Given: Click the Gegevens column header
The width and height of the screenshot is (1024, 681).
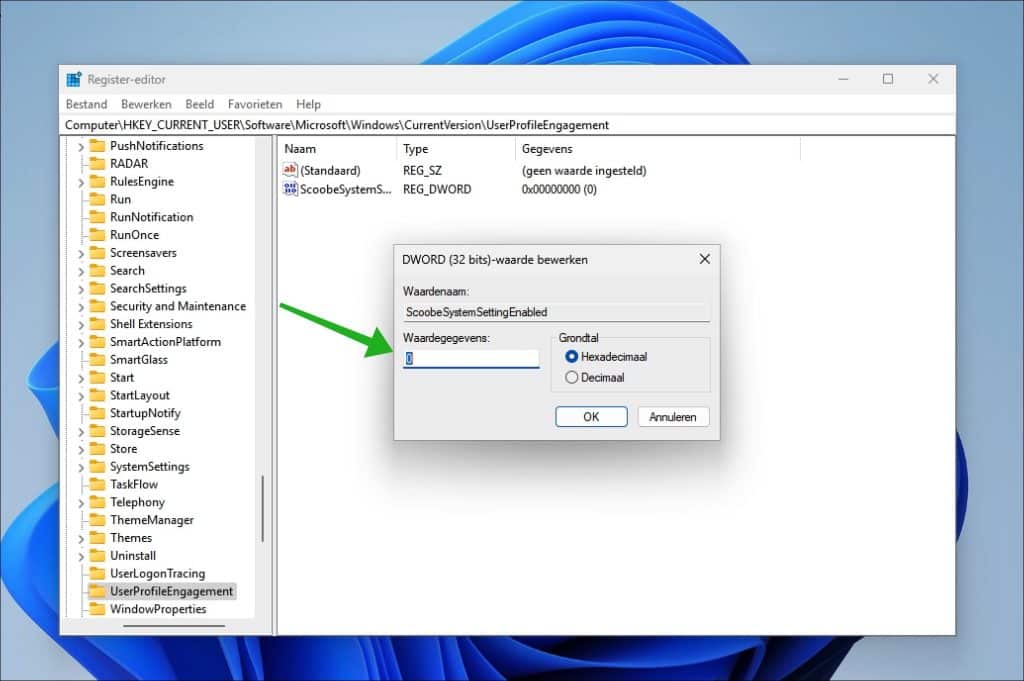Looking at the screenshot, I should click(x=658, y=149).
